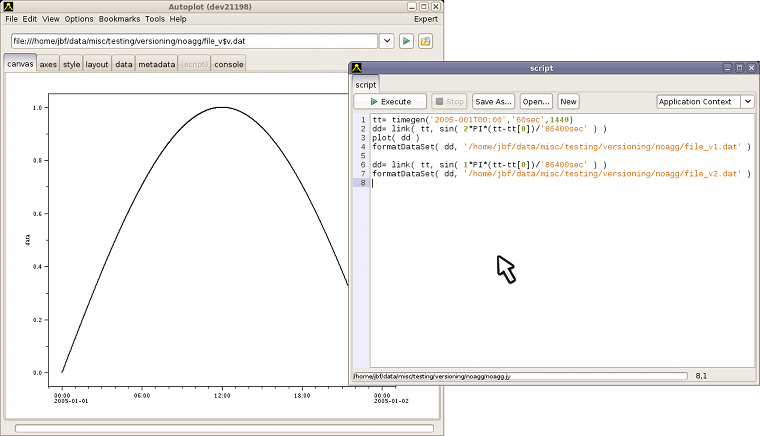Switch to the axes tab
Screen dimensions: 760x436
(48, 64)
